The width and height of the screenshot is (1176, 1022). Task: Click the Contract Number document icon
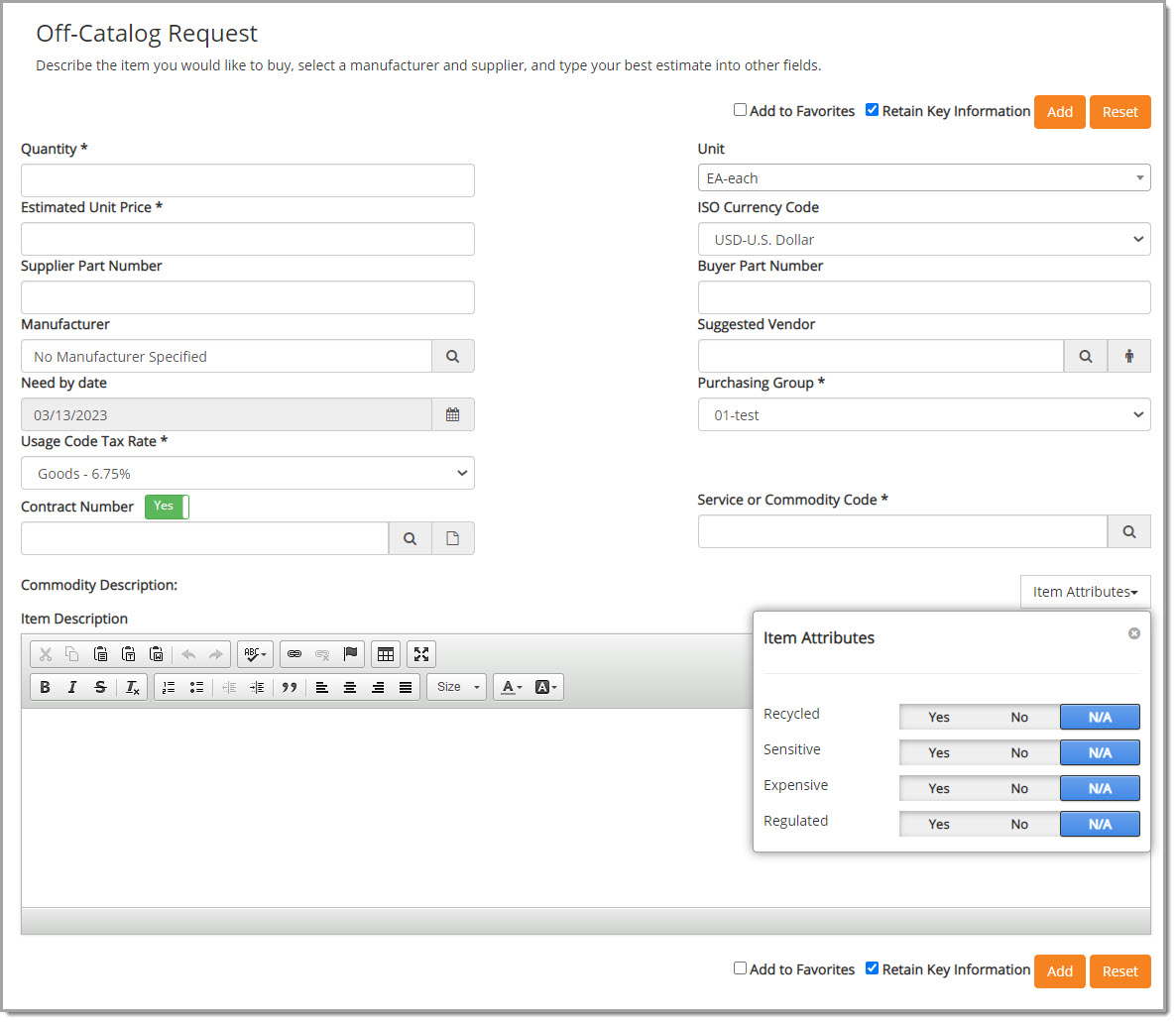452,539
